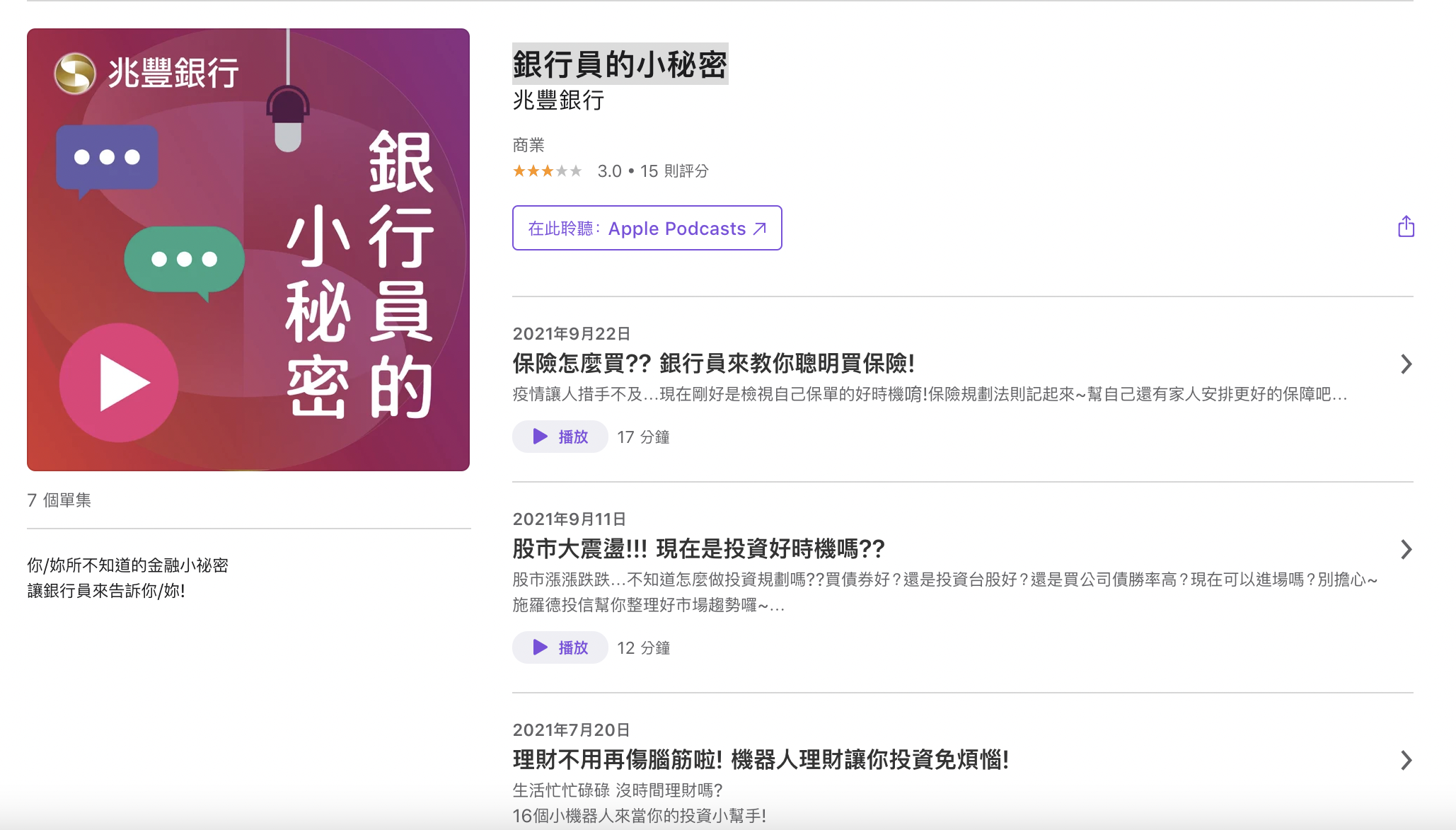Click the podcast cover artwork
Image resolution: width=1456 pixels, height=830 pixels.
[248, 249]
